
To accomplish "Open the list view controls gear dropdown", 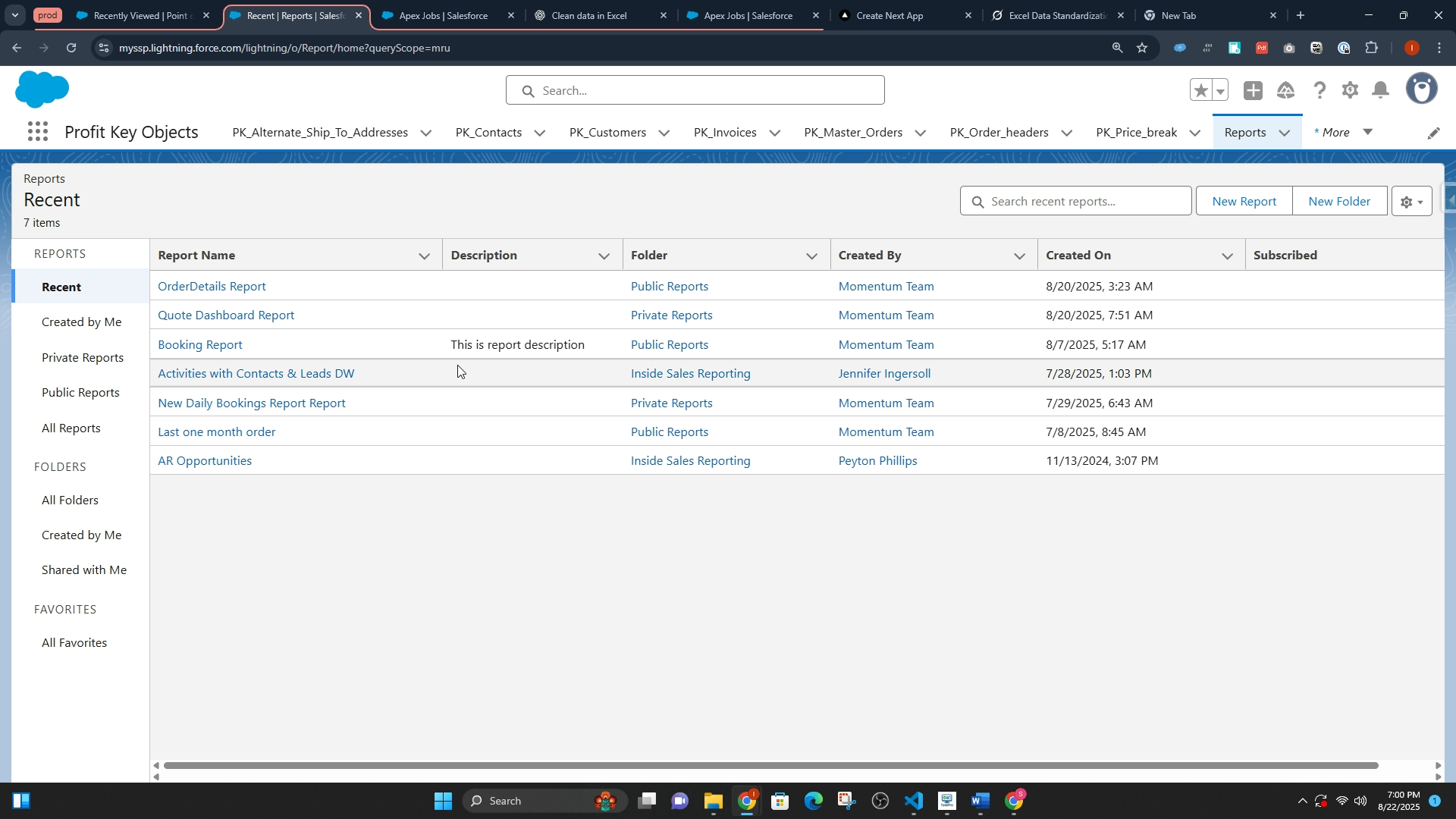I will [1411, 202].
